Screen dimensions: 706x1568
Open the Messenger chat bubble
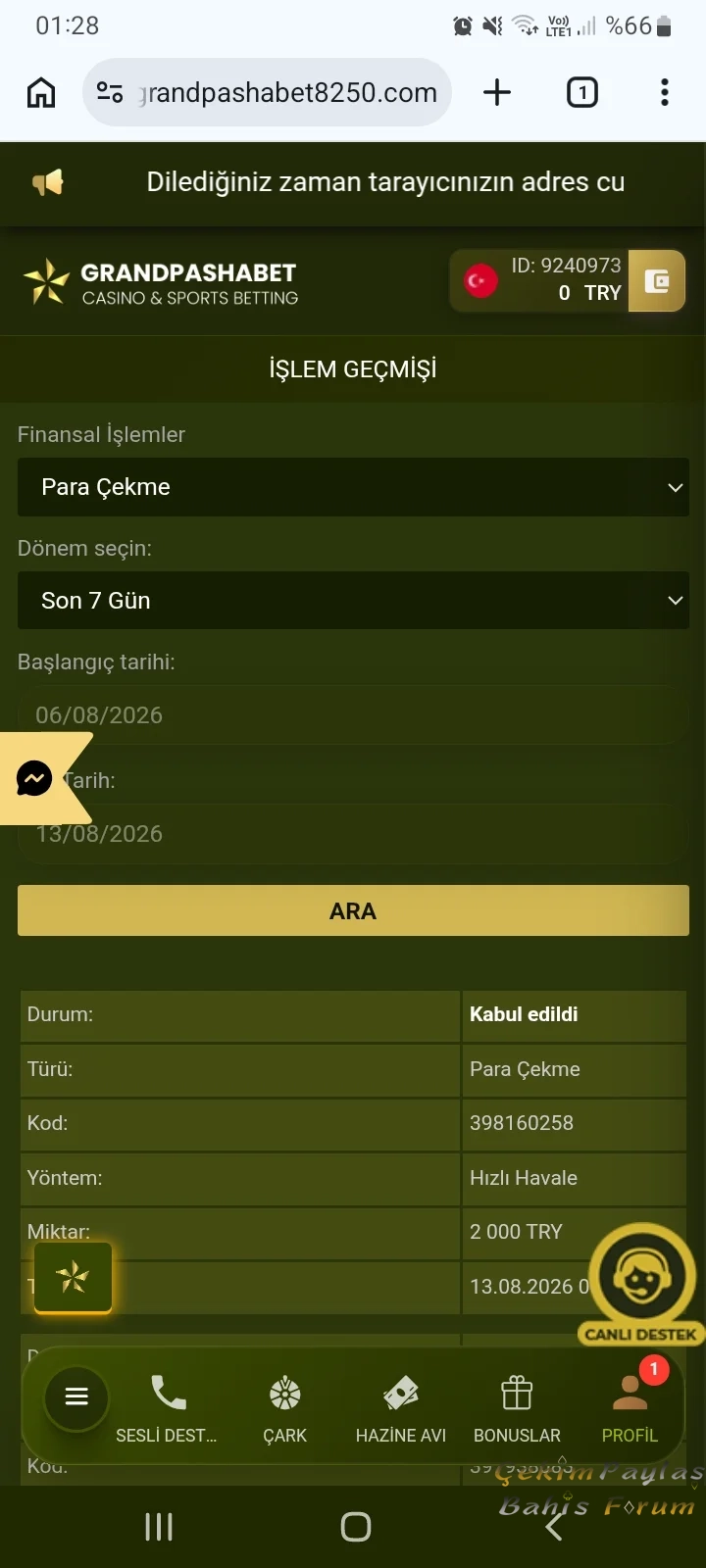click(x=34, y=779)
